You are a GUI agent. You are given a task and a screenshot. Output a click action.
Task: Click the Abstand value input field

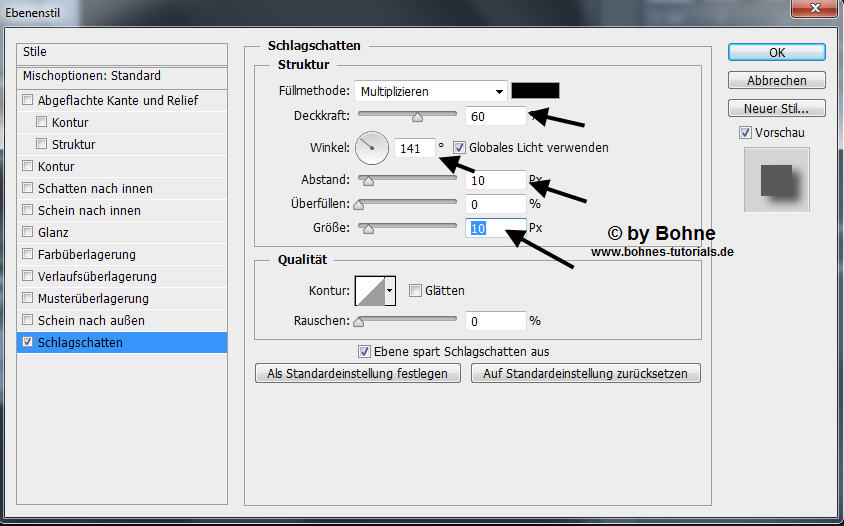click(x=495, y=180)
